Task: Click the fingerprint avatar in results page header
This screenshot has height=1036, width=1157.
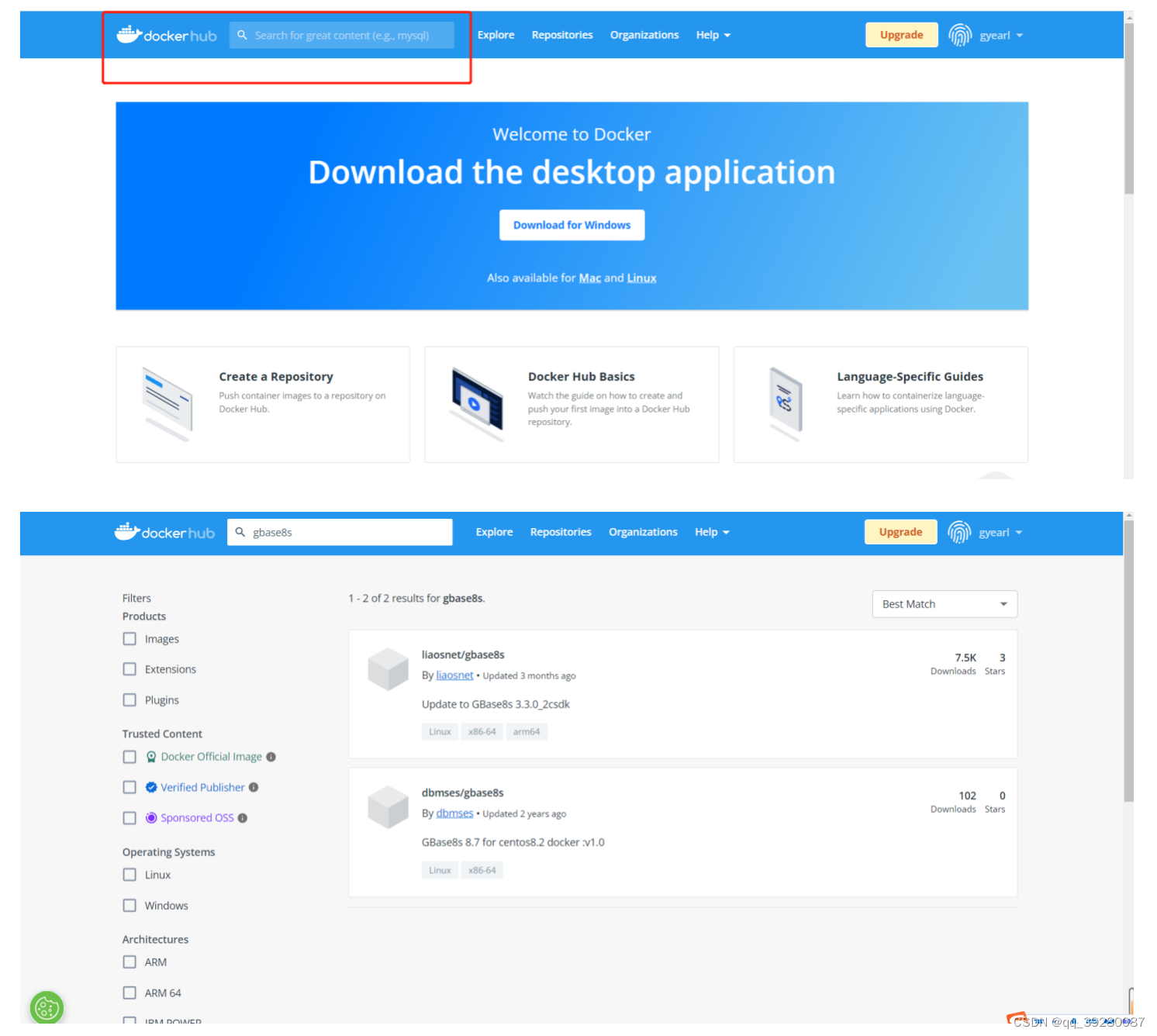Action: point(959,532)
